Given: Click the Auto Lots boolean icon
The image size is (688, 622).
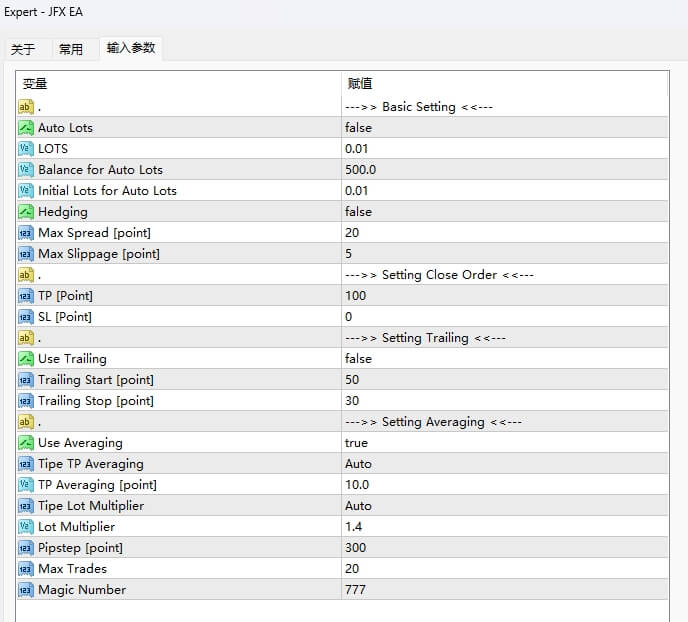Looking at the screenshot, I should point(26,128).
